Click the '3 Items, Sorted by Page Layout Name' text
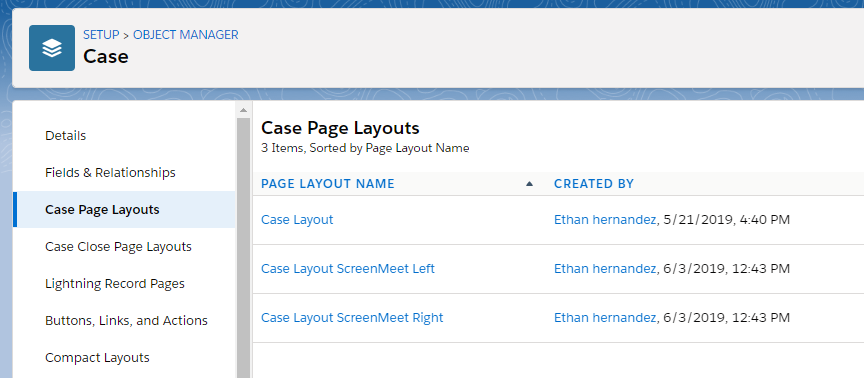The height and width of the screenshot is (378, 864). [x=365, y=148]
